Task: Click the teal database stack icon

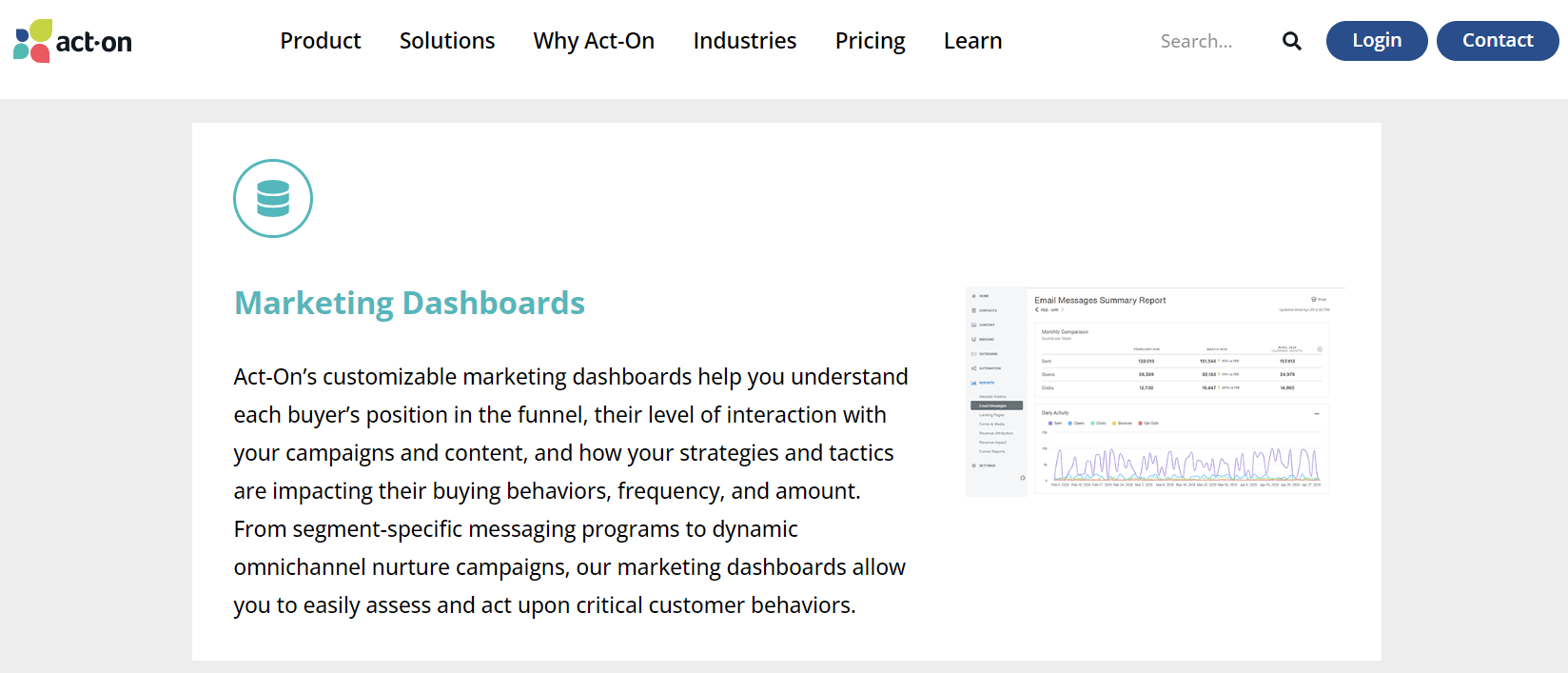Action: (x=273, y=198)
